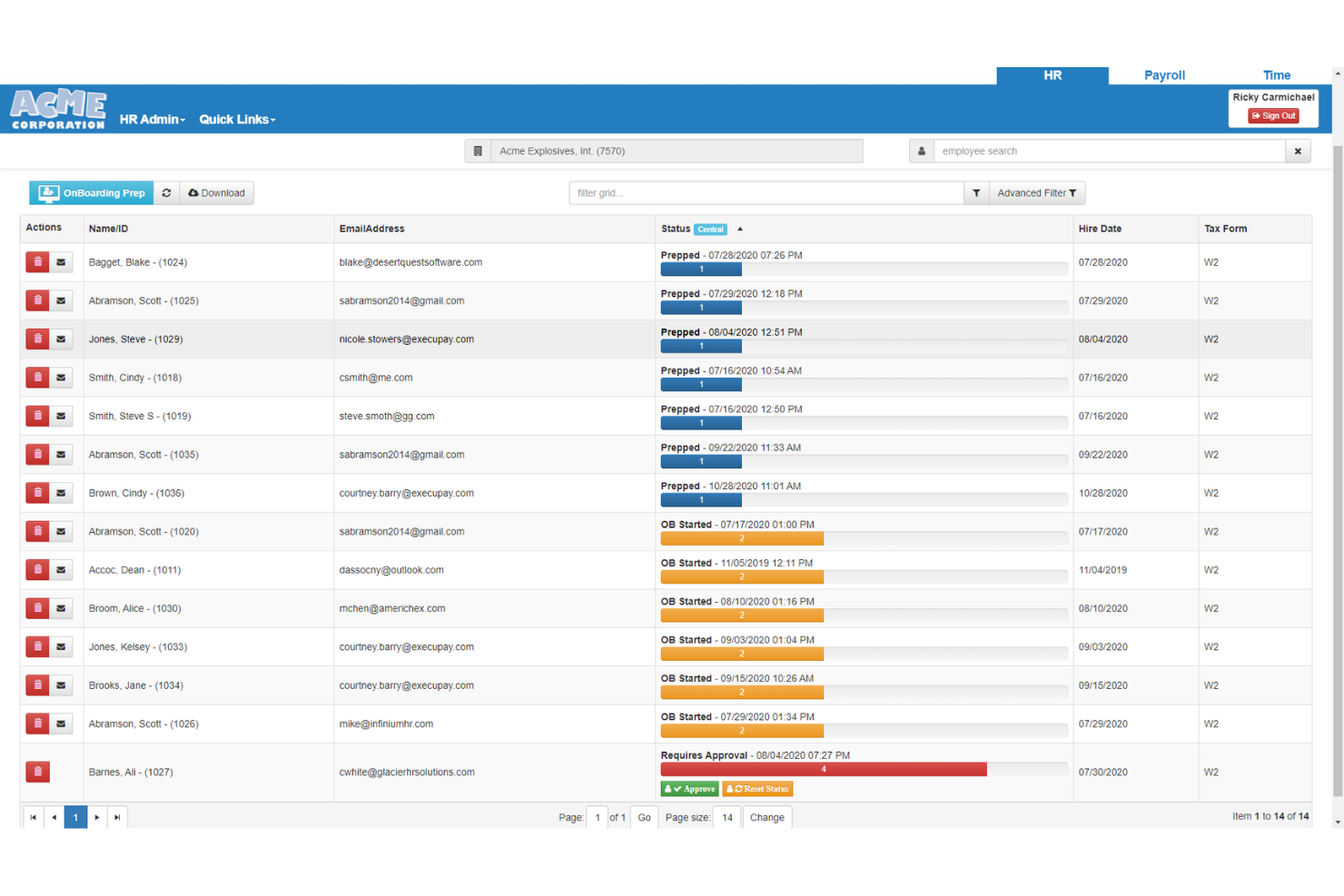Go to the previous page arrow

[x=54, y=817]
